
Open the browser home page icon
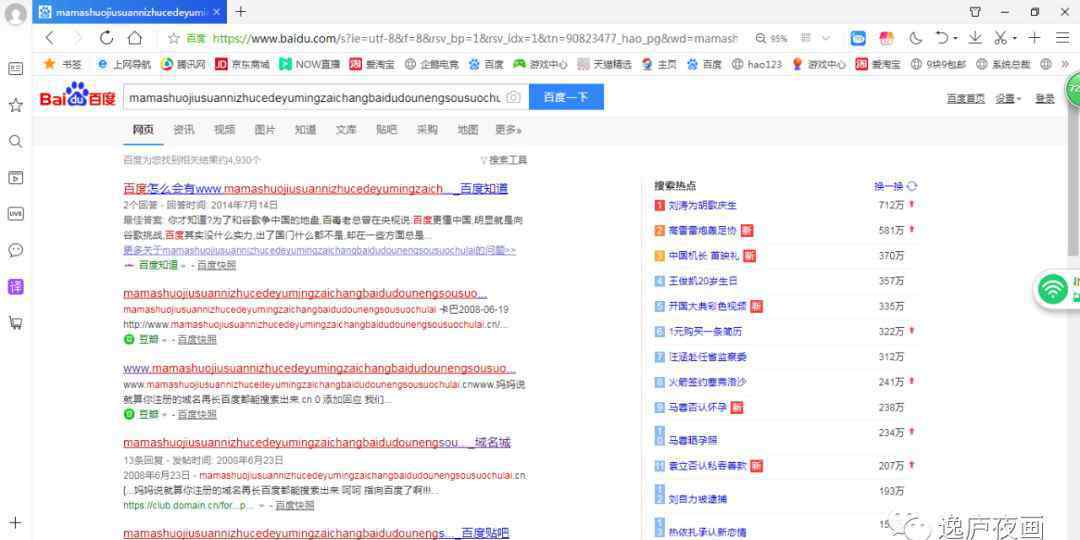[135, 38]
